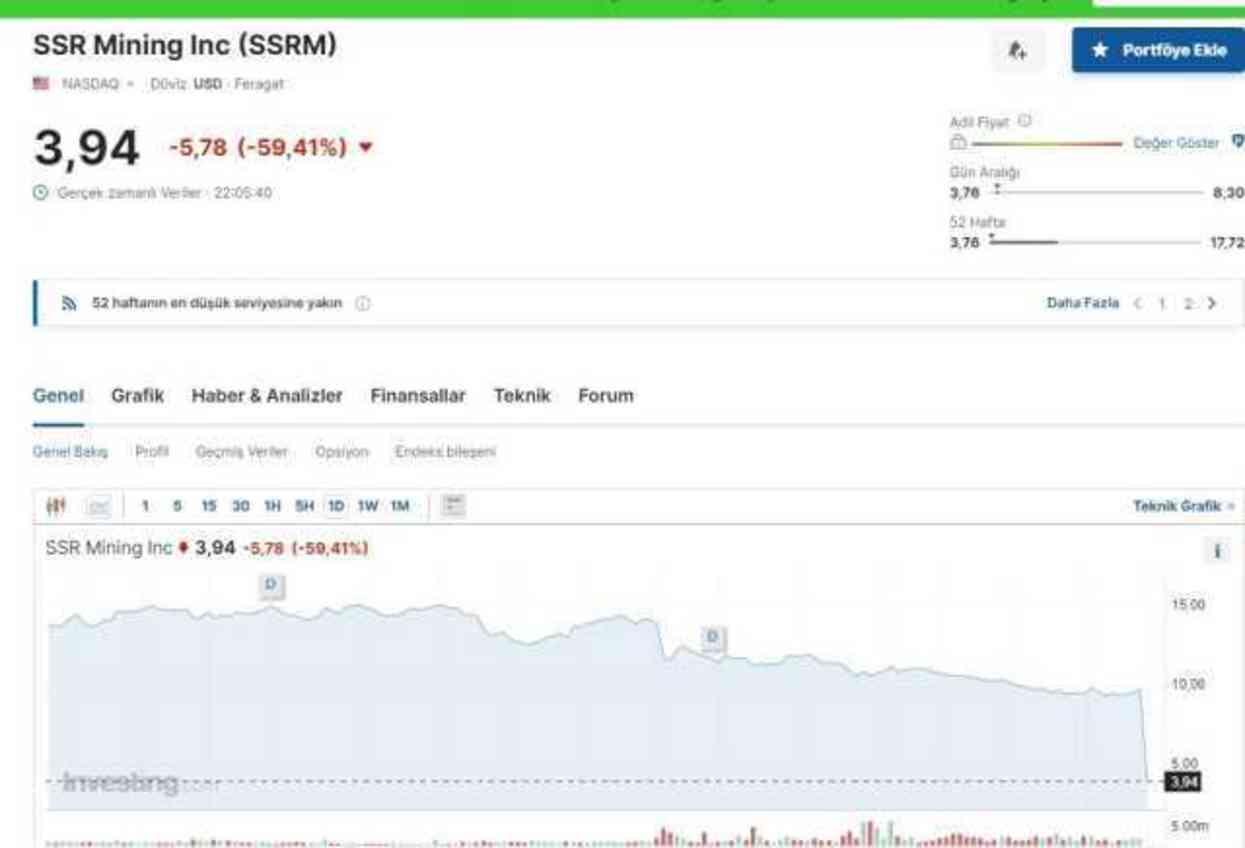Switch to the Finansallar tab
The width and height of the screenshot is (1245, 848).
417,396
